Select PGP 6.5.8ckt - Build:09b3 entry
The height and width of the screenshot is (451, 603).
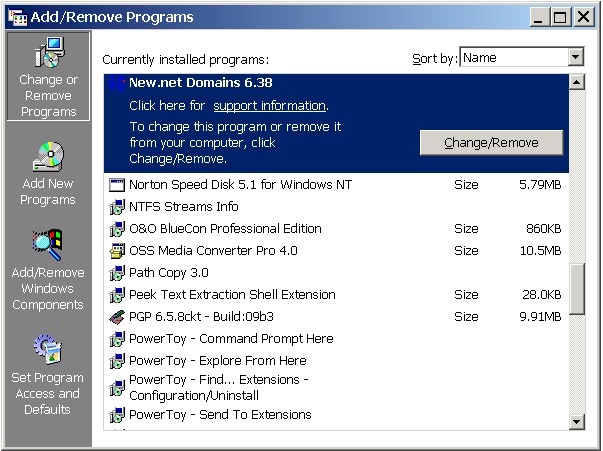click(336, 317)
